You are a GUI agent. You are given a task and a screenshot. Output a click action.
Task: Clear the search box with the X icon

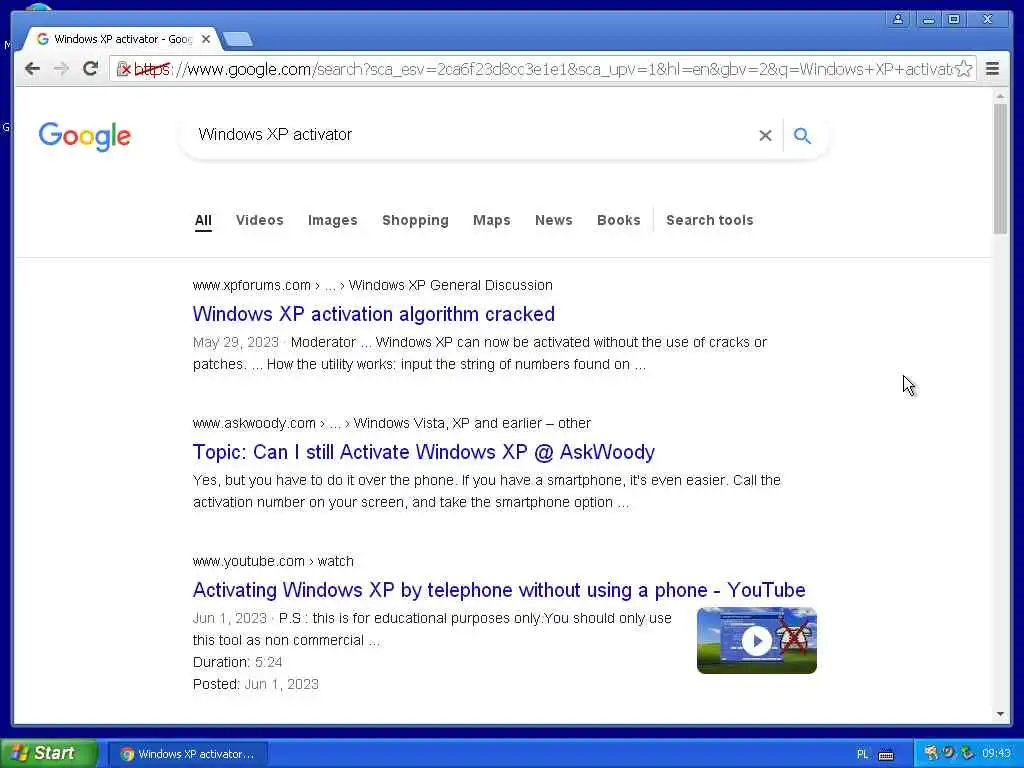pos(765,135)
